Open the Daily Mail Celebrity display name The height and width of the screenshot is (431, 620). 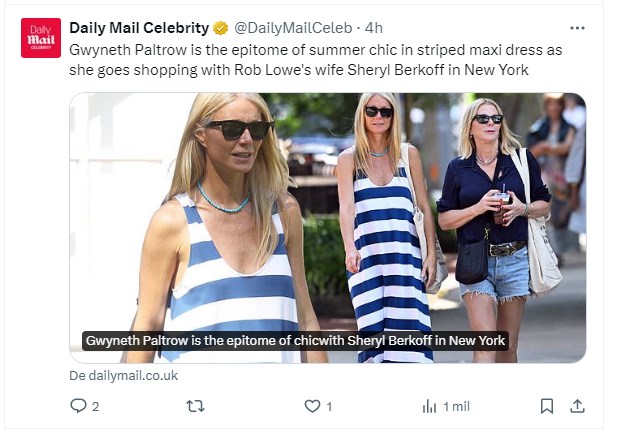click(139, 28)
